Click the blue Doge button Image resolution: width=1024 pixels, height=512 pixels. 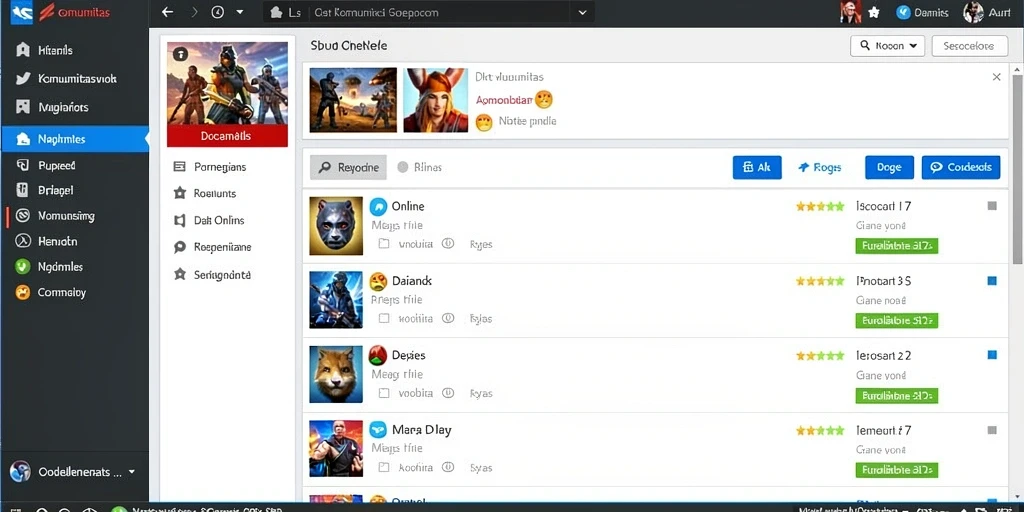click(x=889, y=167)
